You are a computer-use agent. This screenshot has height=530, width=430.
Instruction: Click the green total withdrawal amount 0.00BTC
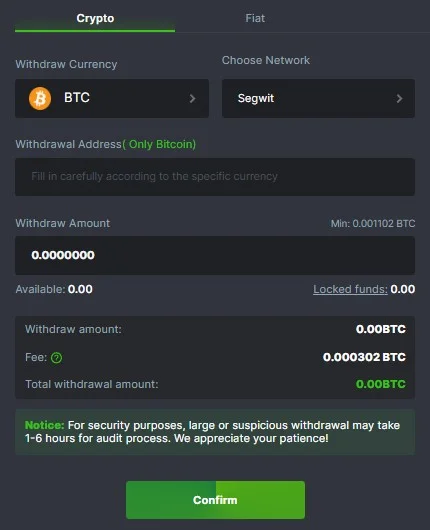pyautogui.click(x=381, y=384)
